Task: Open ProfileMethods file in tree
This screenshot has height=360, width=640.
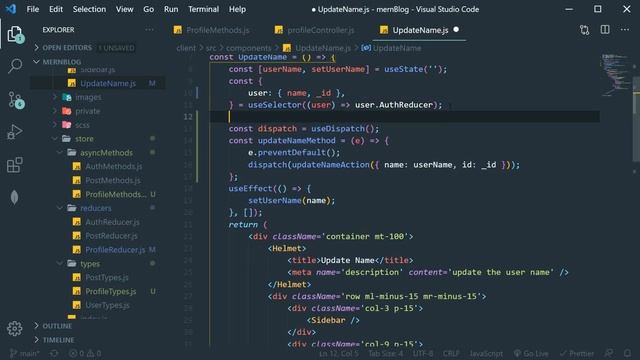Action: coord(115,194)
